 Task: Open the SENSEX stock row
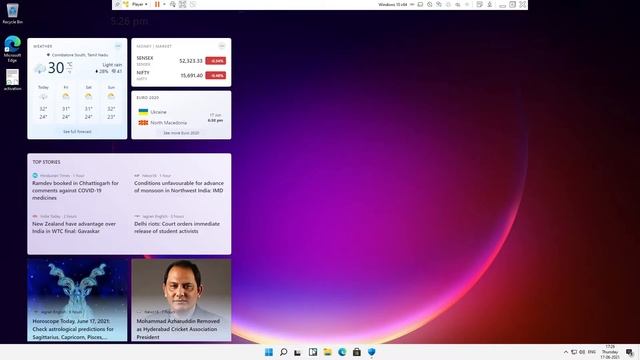click(x=181, y=61)
